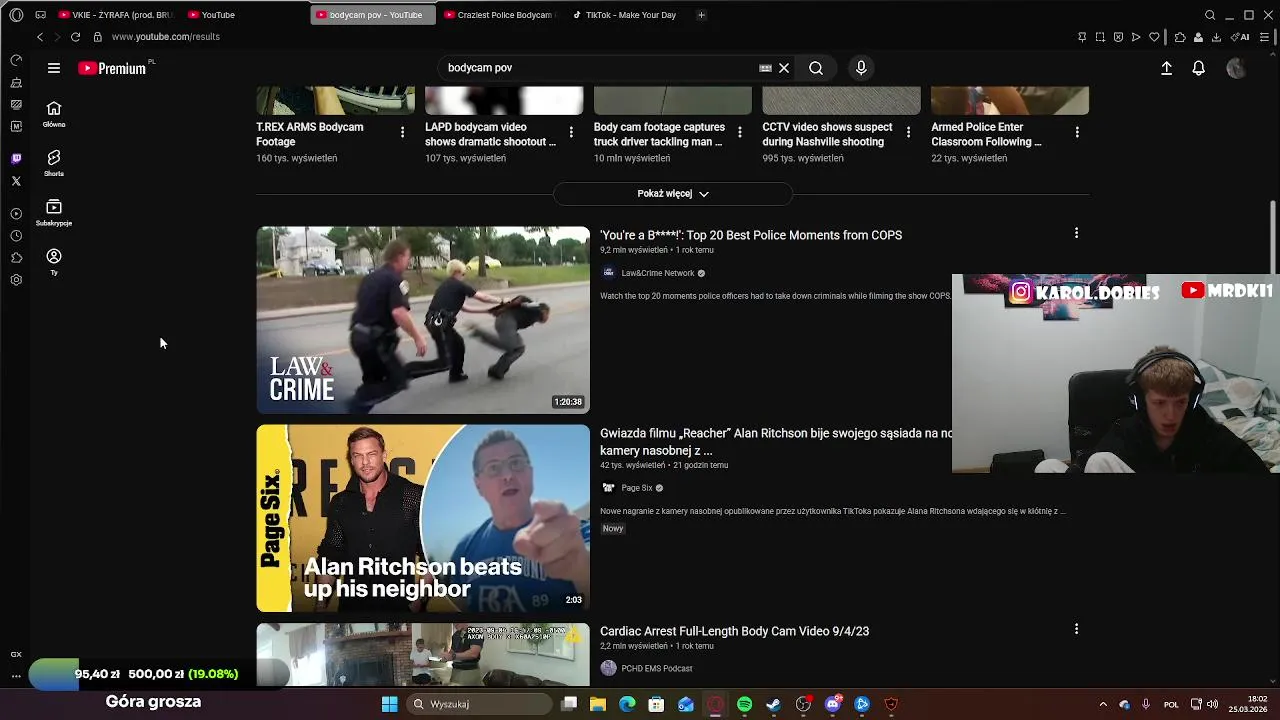Open more options for Top 20 COPS video

click(x=1076, y=233)
